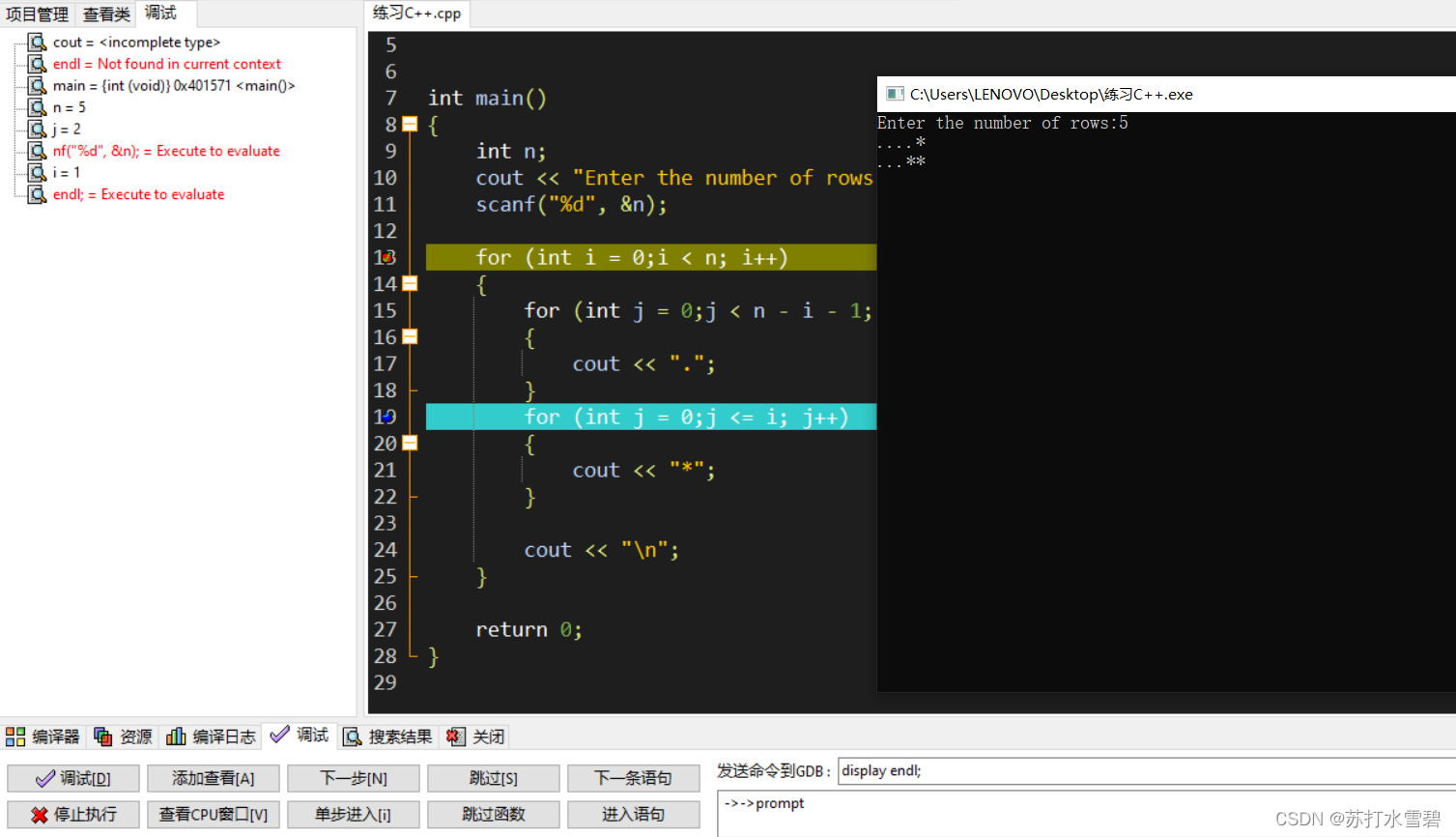The width and height of the screenshot is (1456, 837).
Task: Click console text 'Enter the number of rows:5'
Action: point(1002,123)
